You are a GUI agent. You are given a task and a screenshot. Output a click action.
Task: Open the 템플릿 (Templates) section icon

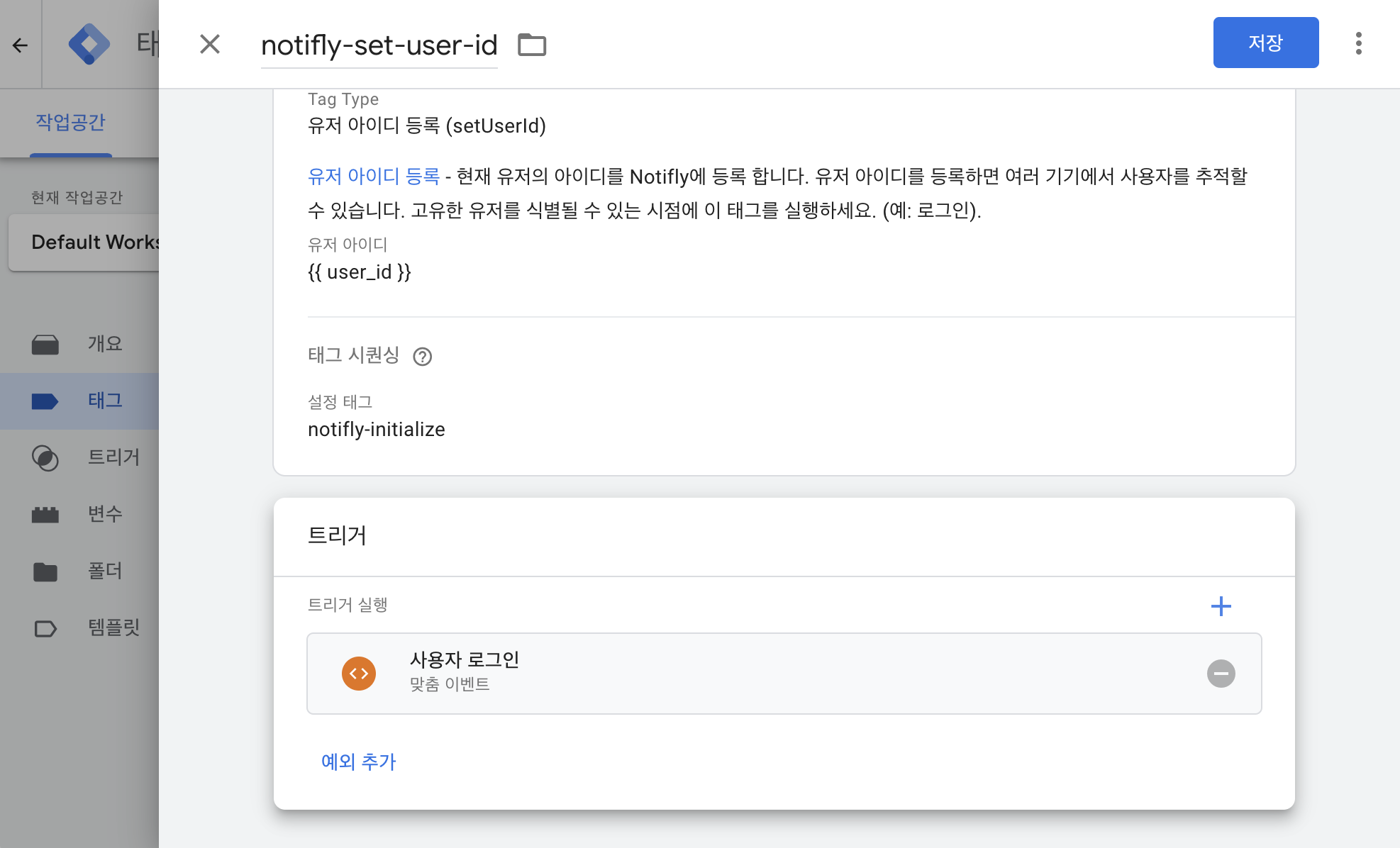[45, 627]
